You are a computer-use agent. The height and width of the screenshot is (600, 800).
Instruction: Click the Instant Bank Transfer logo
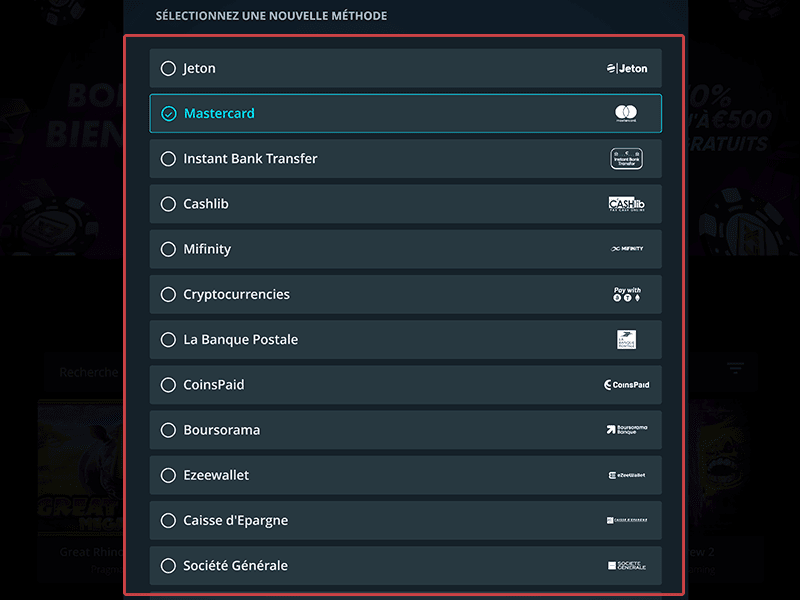coord(627,159)
